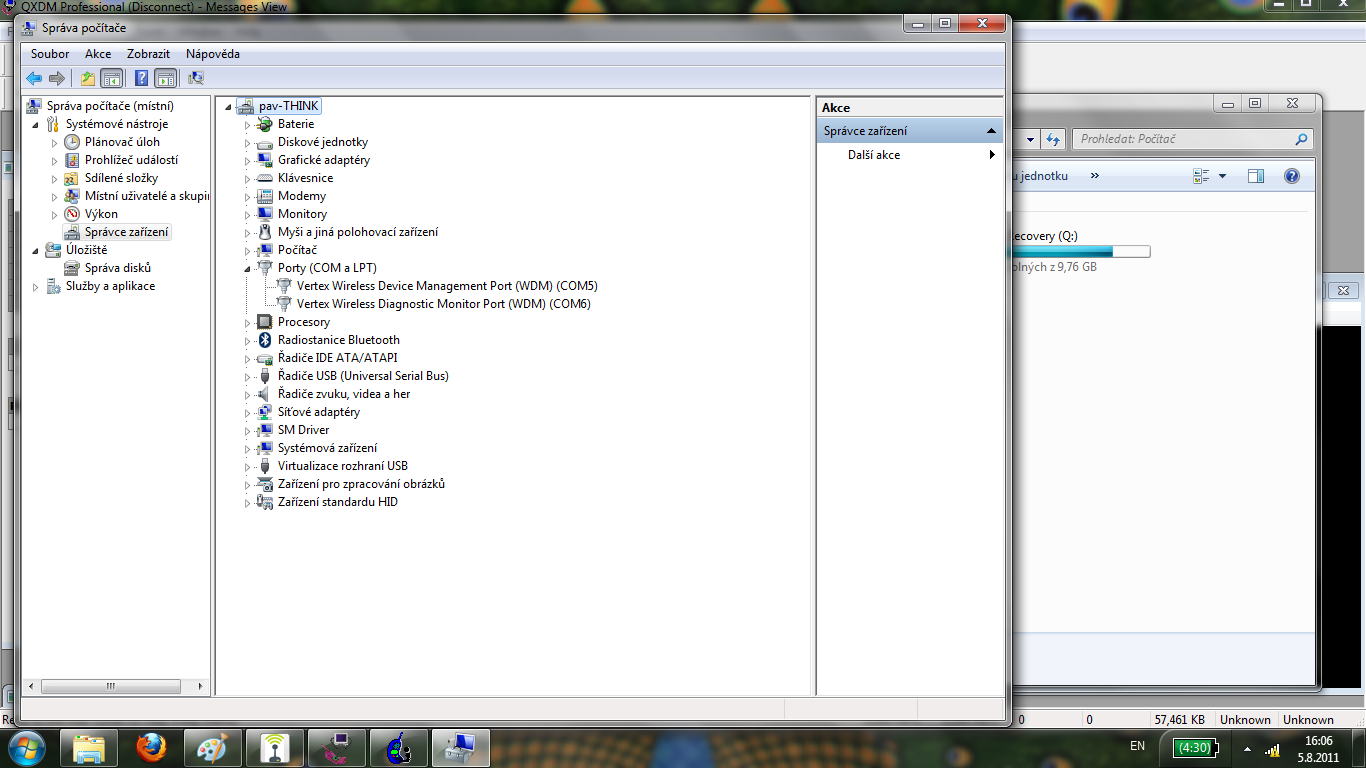Toggle the Action pane show/hide toolbar button
The height and width of the screenshot is (768, 1366).
pos(166,78)
